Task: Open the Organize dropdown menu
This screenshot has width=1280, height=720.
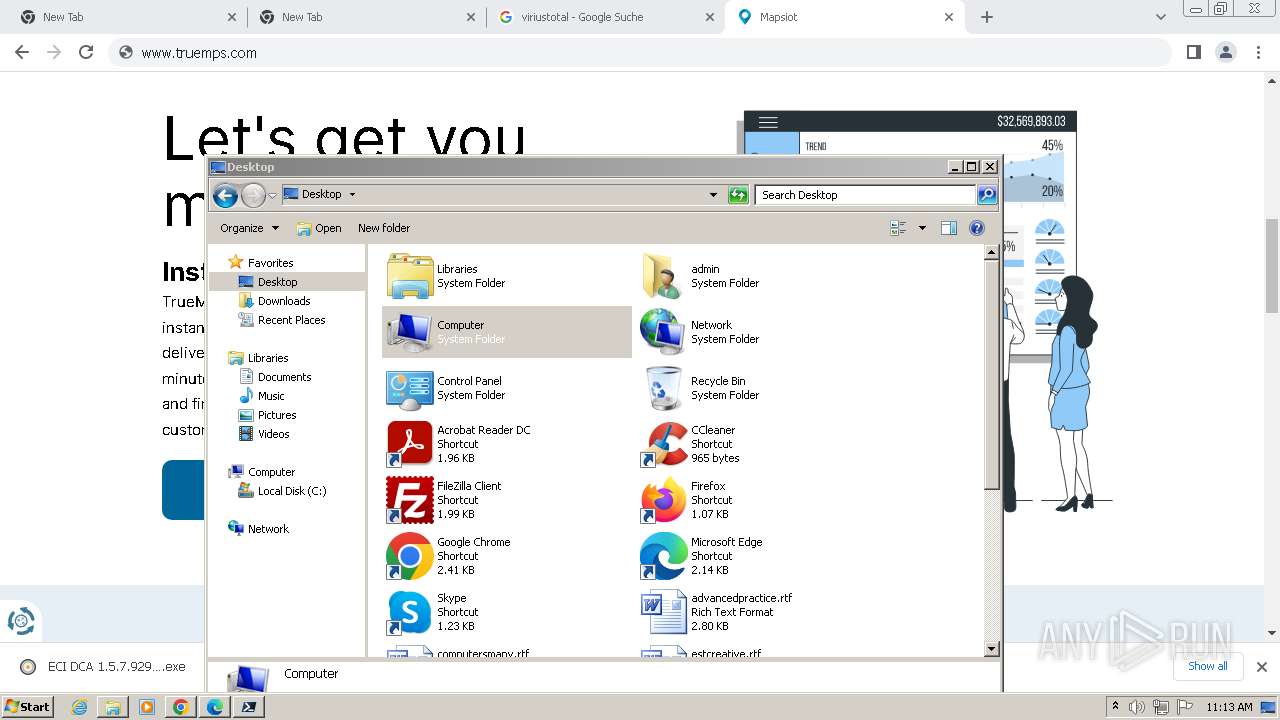Action: [x=249, y=228]
